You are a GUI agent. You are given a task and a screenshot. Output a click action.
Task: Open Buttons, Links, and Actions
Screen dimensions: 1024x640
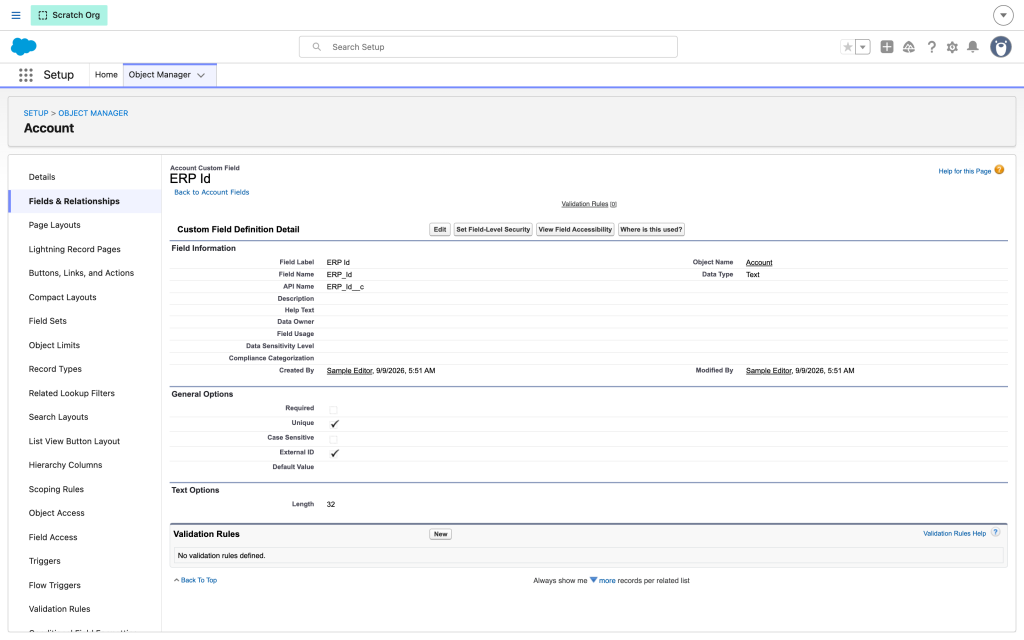click(x=81, y=273)
